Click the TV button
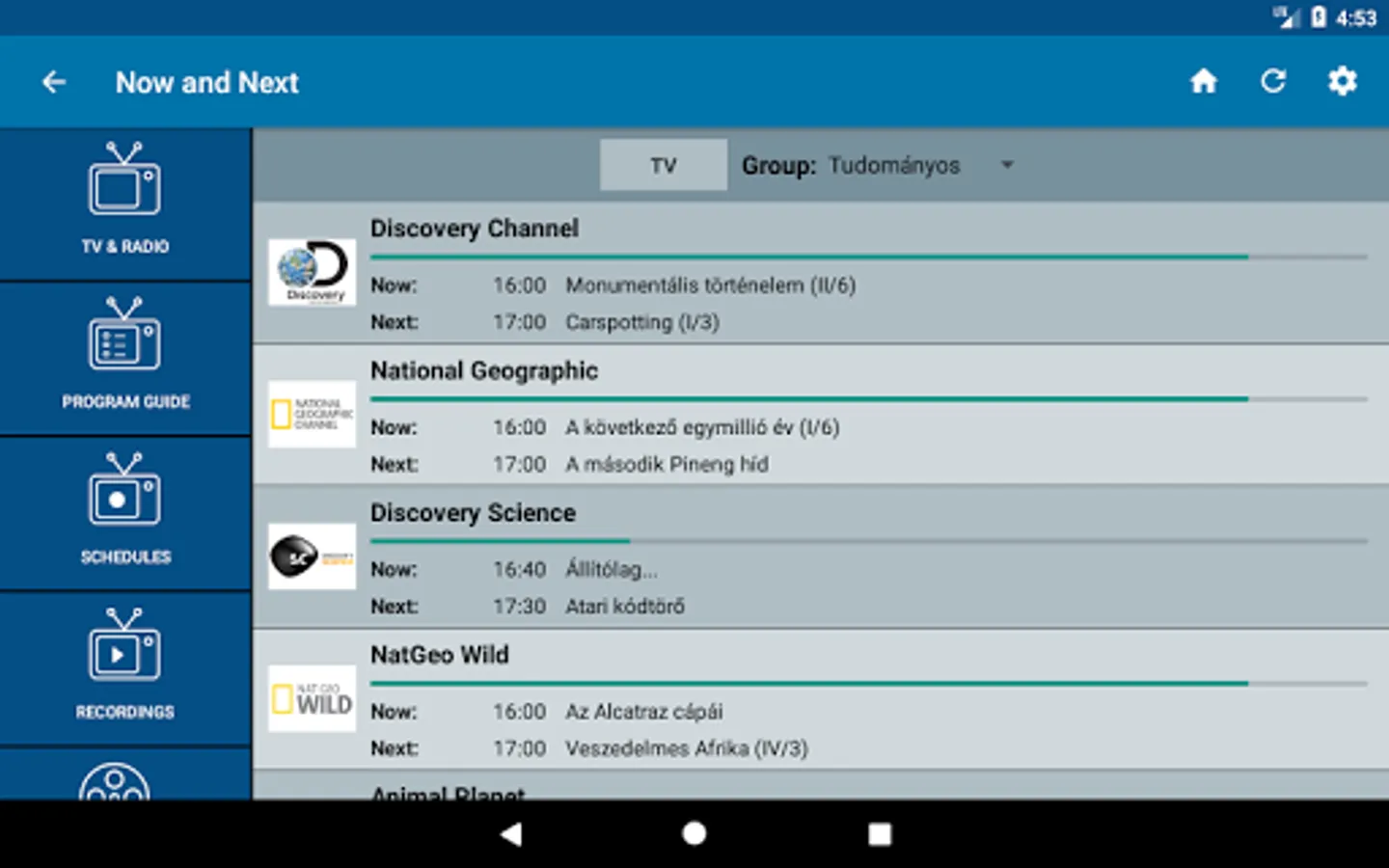Image resolution: width=1389 pixels, height=868 pixels. pos(664,165)
